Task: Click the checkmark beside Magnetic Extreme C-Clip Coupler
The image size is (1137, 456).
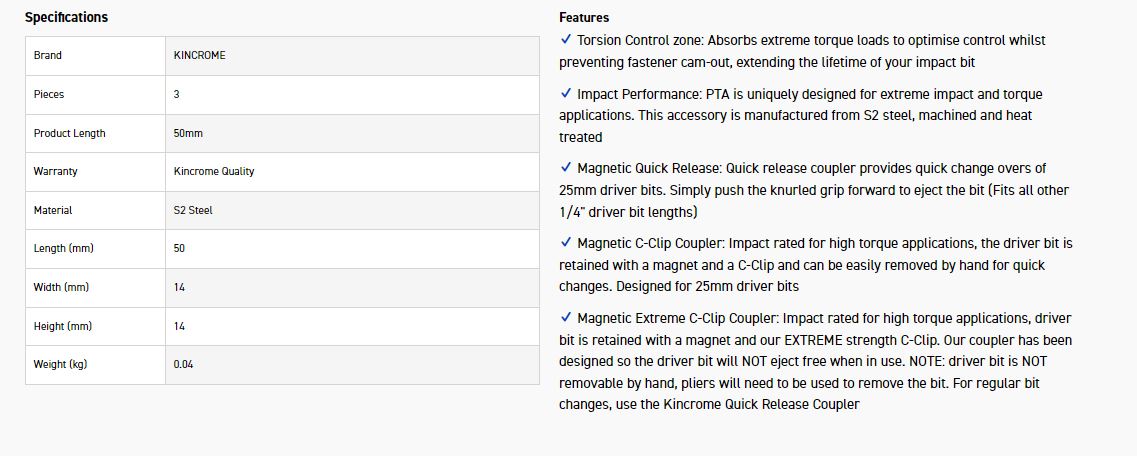Action: click(x=567, y=318)
